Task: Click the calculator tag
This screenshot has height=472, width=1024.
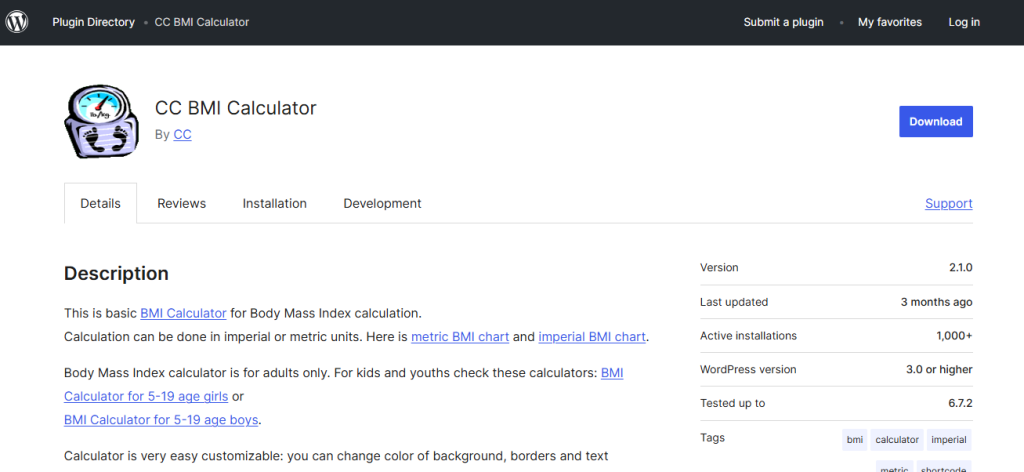Action: point(897,439)
